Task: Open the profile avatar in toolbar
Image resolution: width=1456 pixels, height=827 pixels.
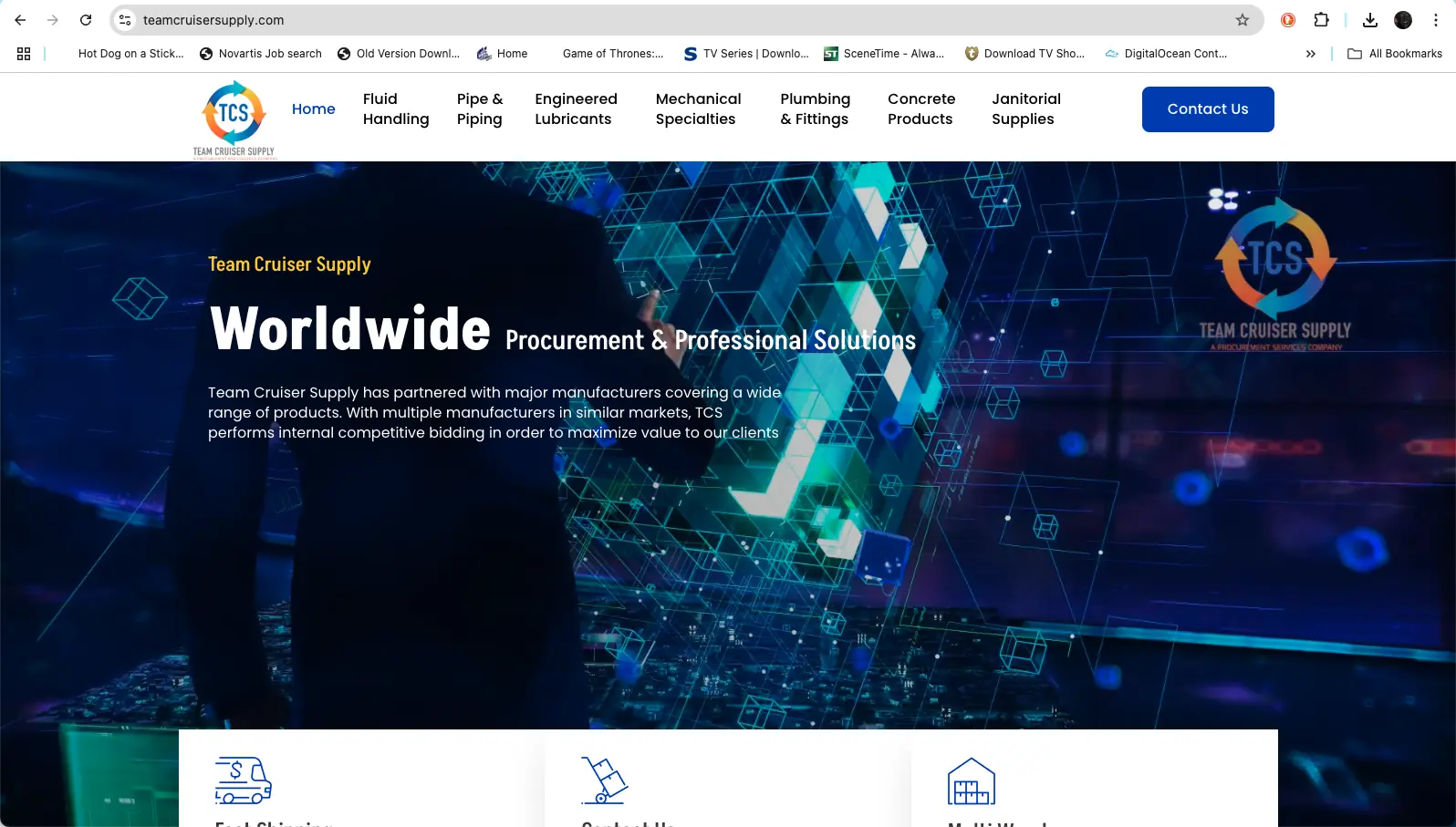Action: (1403, 20)
